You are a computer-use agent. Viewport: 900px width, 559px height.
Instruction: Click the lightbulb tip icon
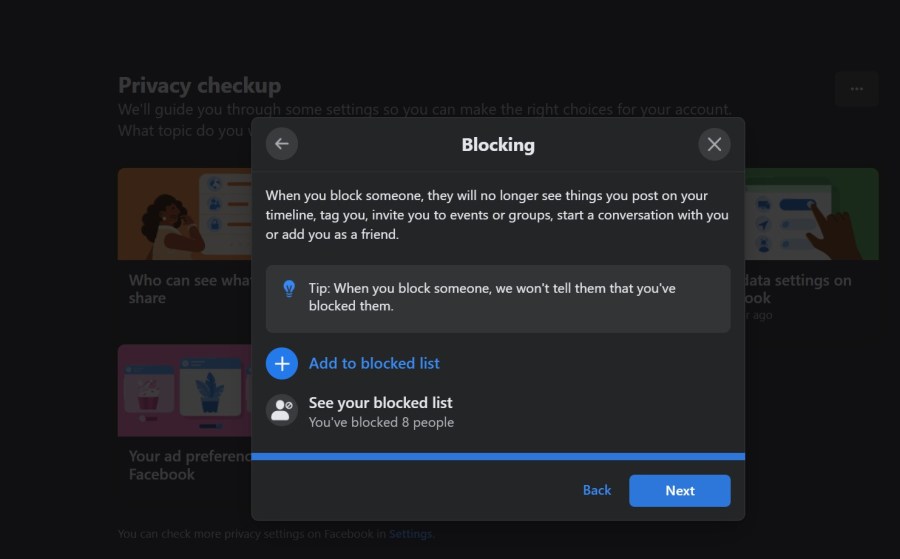click(x=289, y=289)
